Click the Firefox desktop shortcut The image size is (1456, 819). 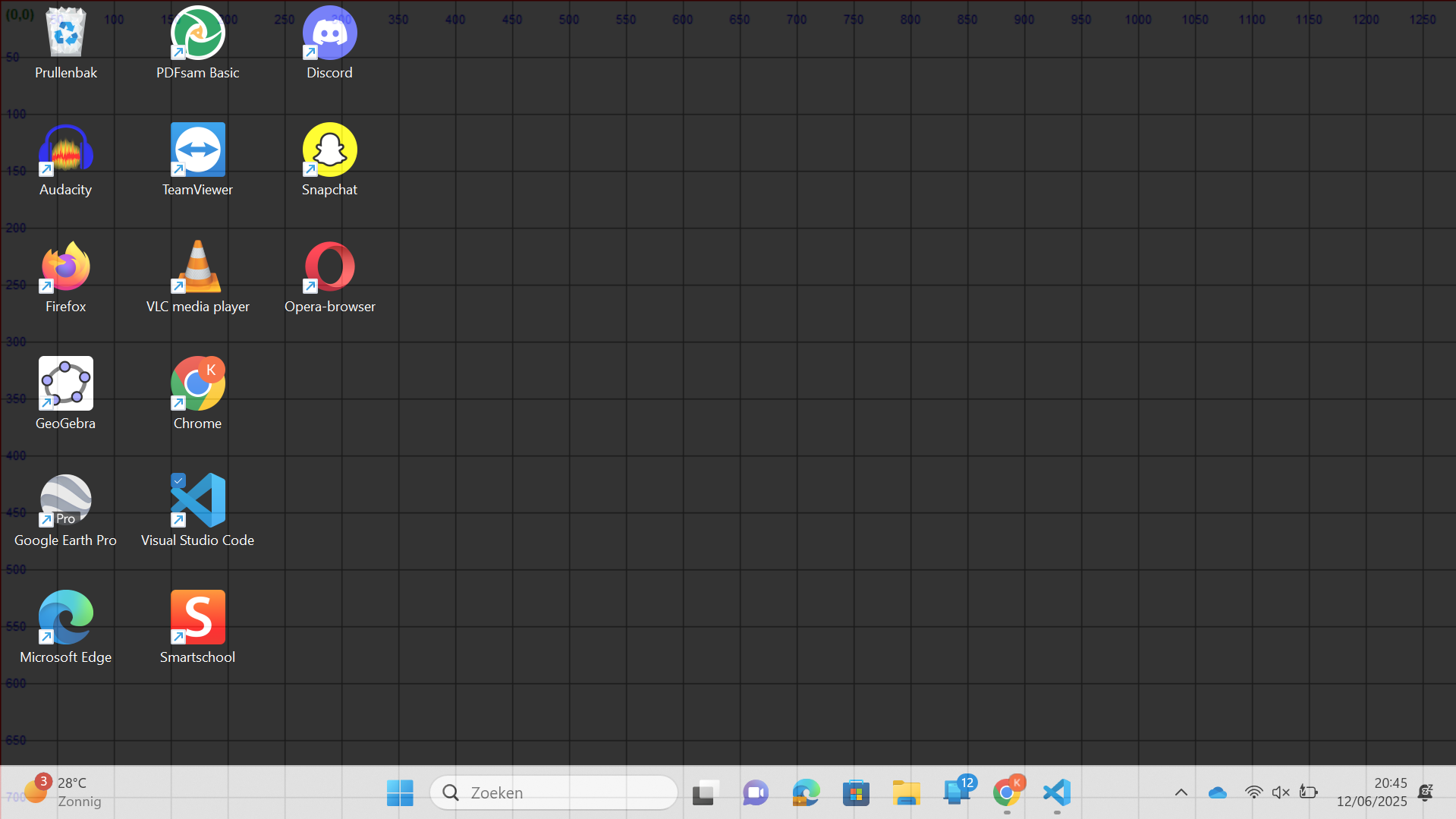pyautogui.click(x=66, y=276)
